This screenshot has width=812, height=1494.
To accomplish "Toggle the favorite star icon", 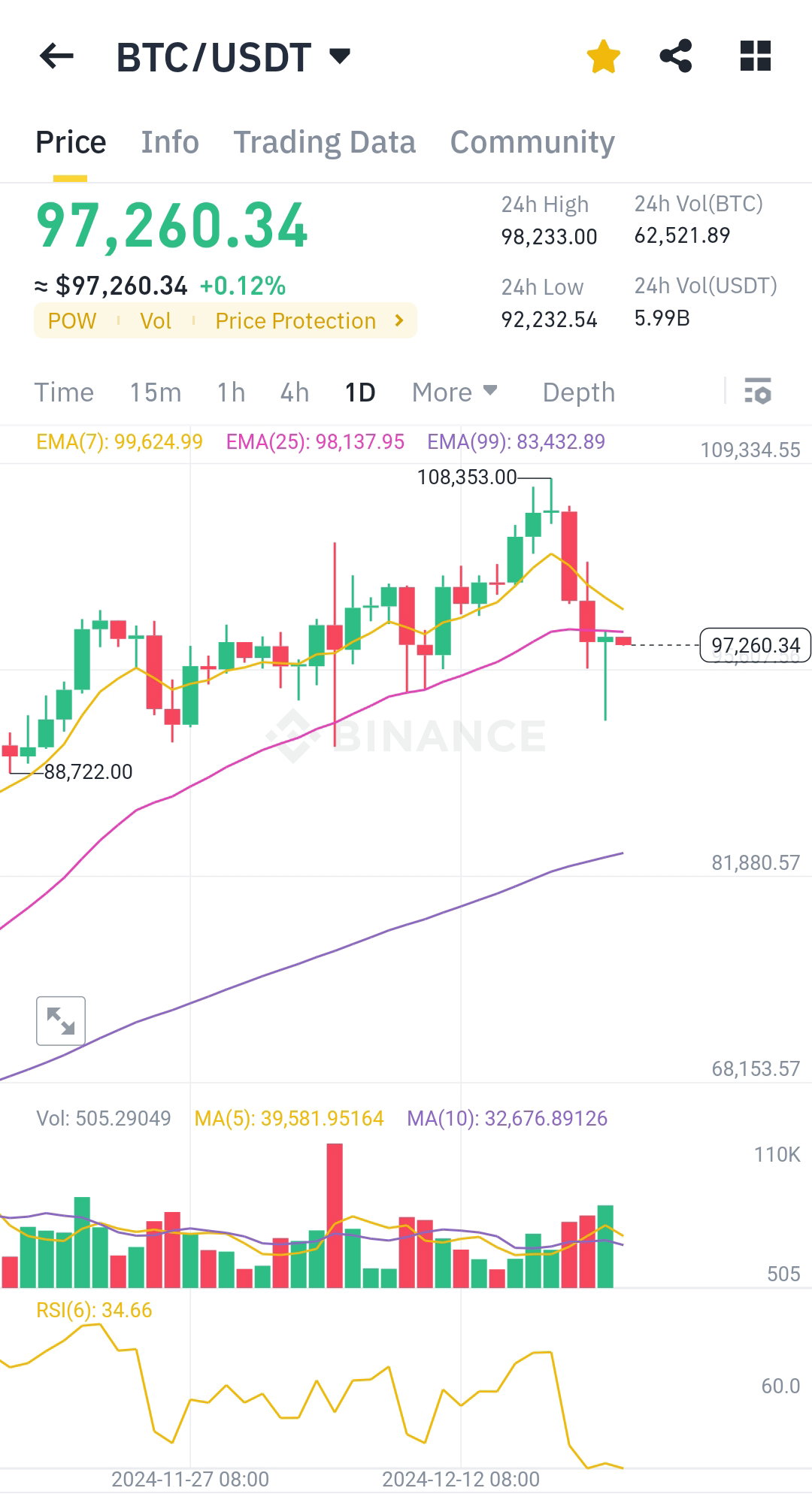I will pos(603,57).
